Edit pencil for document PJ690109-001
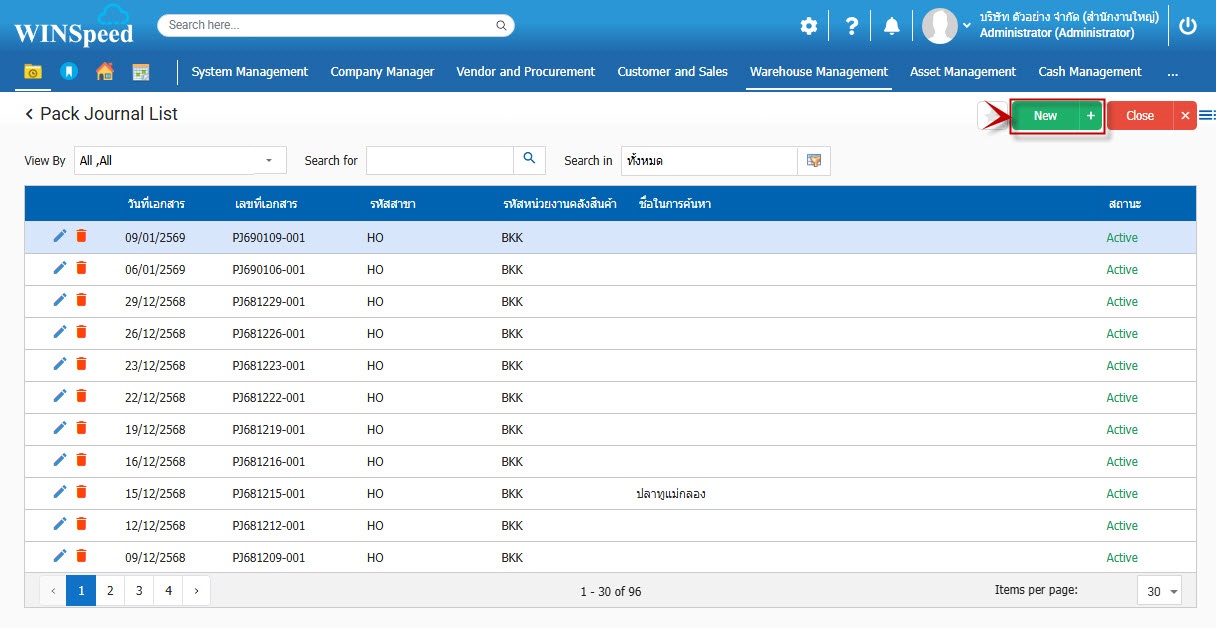1216x628 pixels. [x=60, y=237]
